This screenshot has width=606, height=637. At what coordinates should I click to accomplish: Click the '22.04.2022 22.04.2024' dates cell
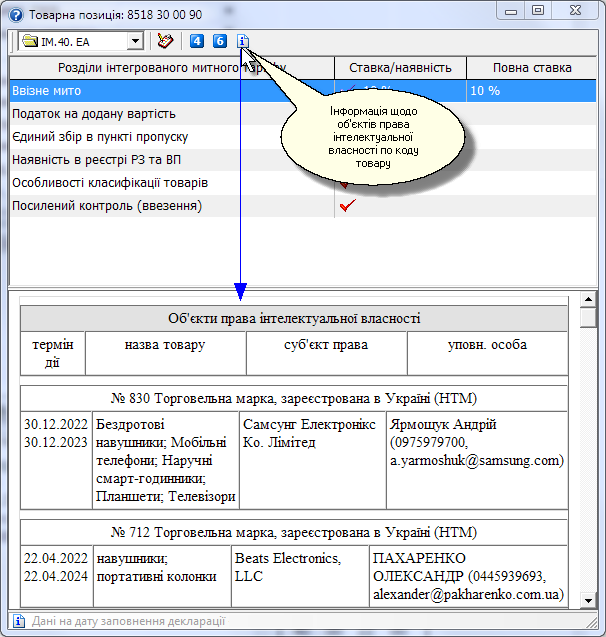56,576
